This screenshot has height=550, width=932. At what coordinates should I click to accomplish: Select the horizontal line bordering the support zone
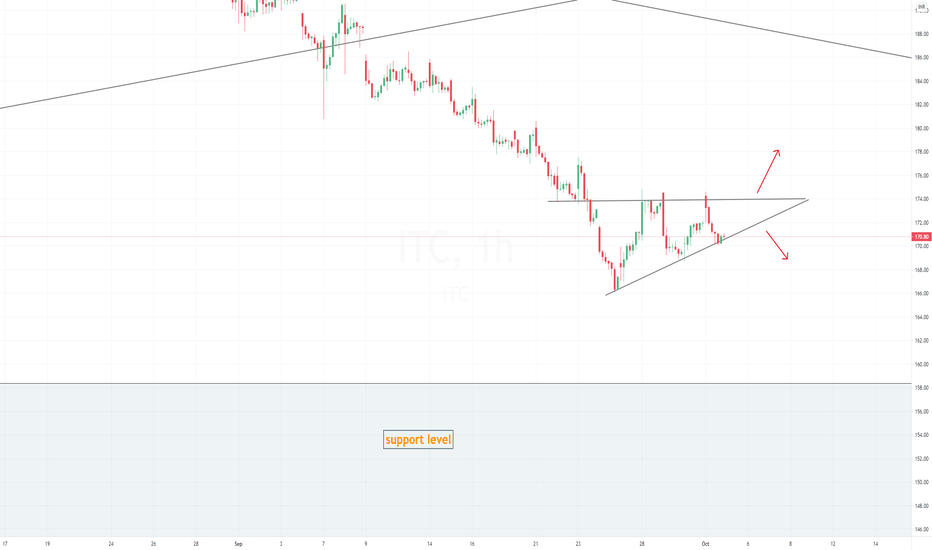pyautogui.click(x=455, y=384)
